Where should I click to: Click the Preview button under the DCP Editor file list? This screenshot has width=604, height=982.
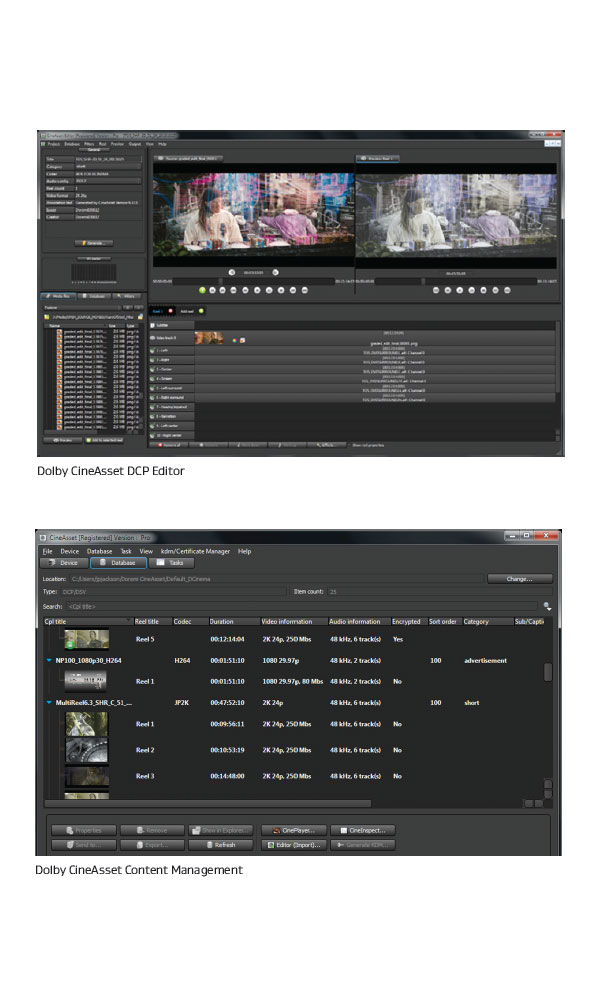tap(62, 440)
